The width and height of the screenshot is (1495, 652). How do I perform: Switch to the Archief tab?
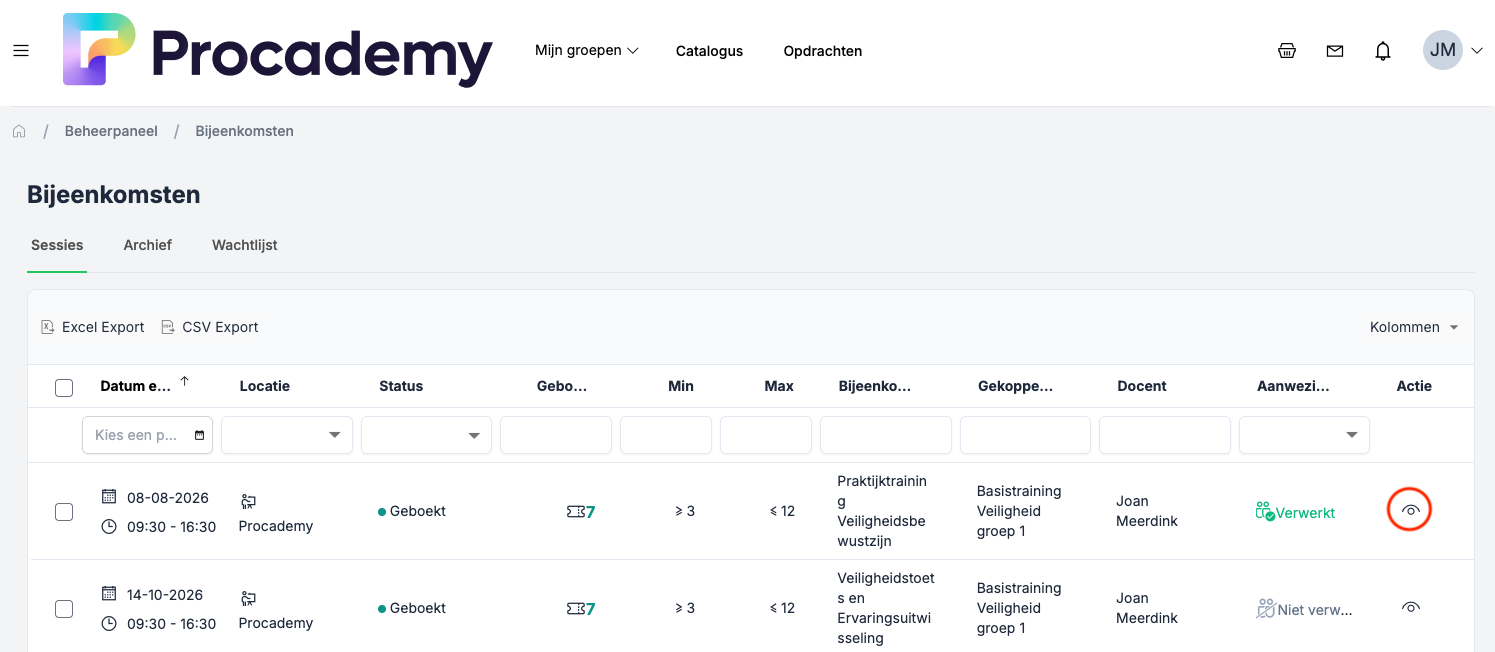click(148, 245)
